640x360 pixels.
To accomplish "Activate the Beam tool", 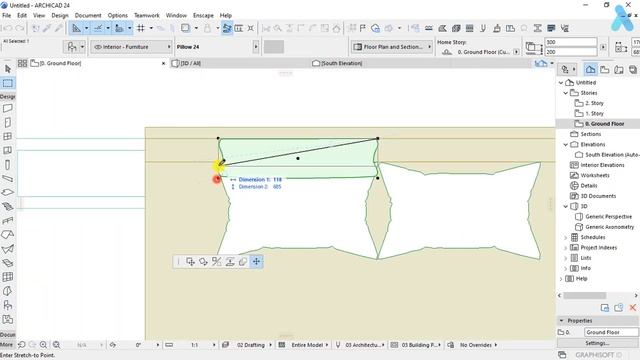I will coord(8,178).
